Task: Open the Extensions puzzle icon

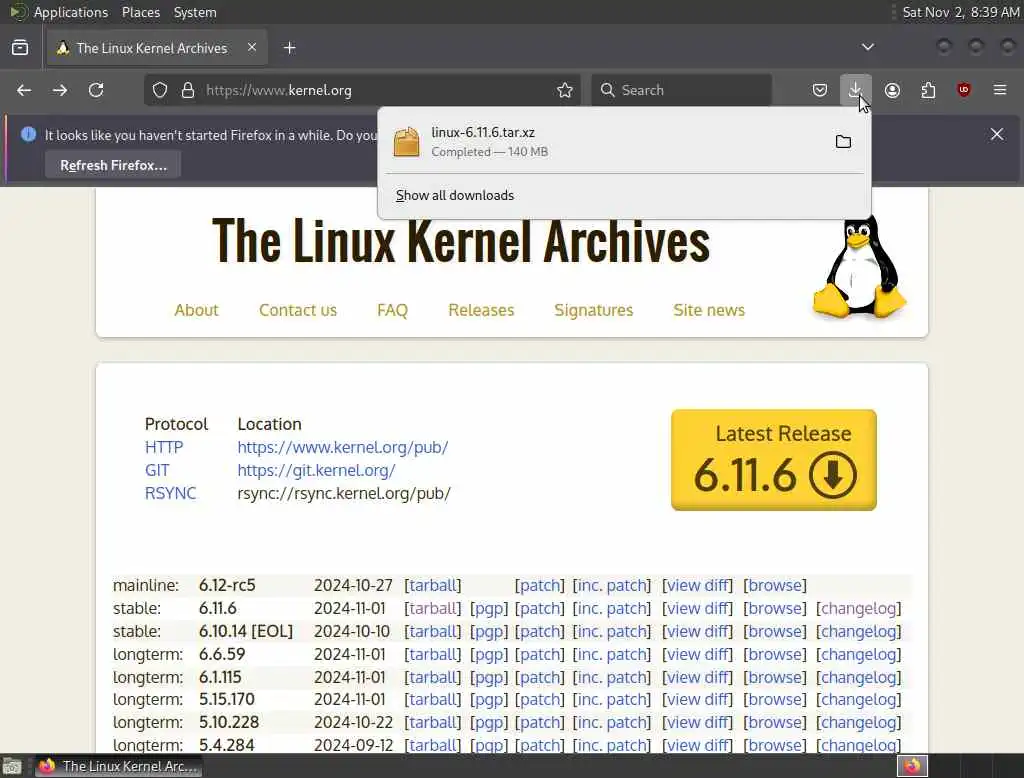Action: [x=928, y=90]
